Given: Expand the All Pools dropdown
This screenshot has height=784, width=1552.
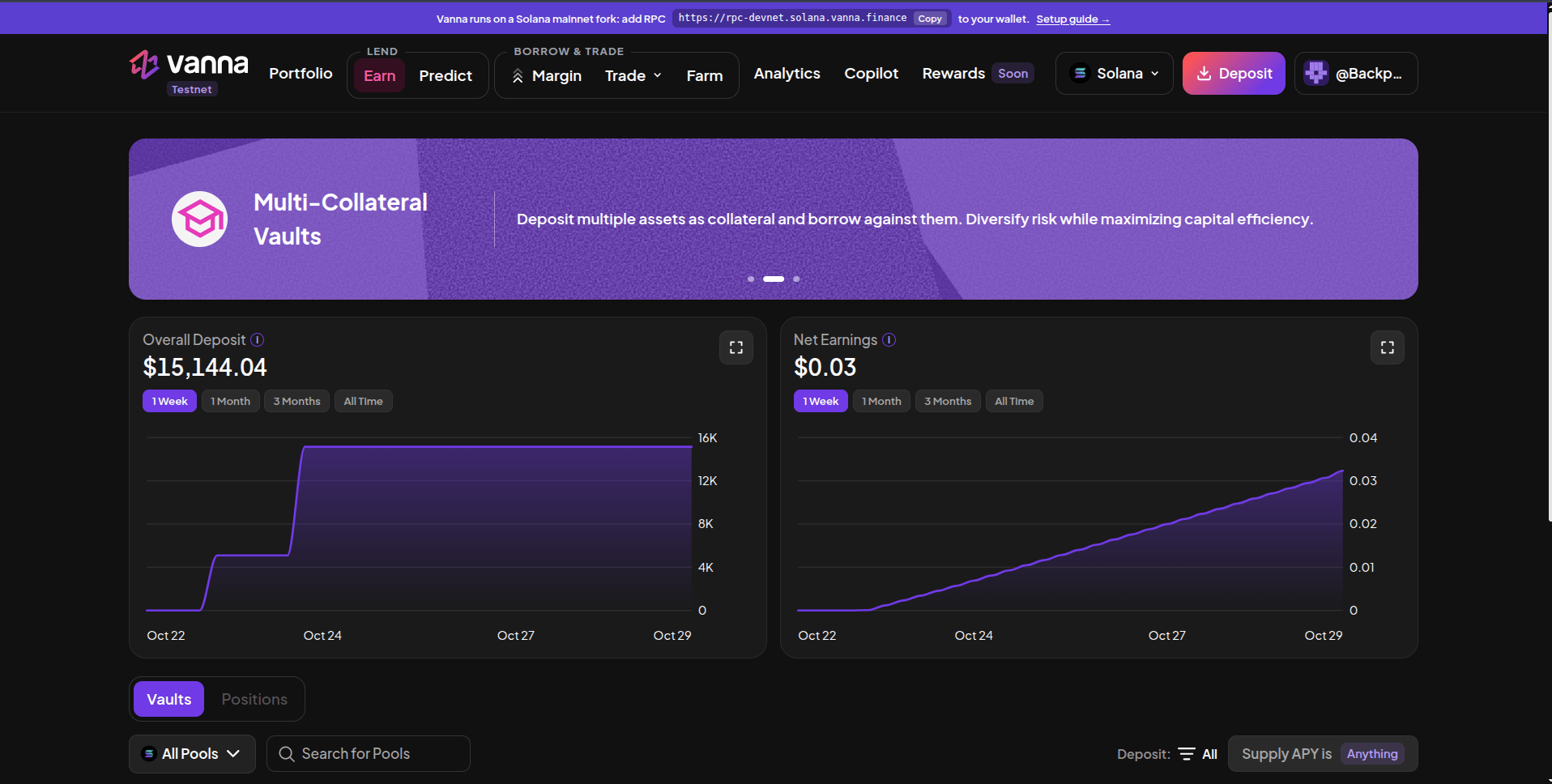Looking at the screenshot, I should 192,754.
